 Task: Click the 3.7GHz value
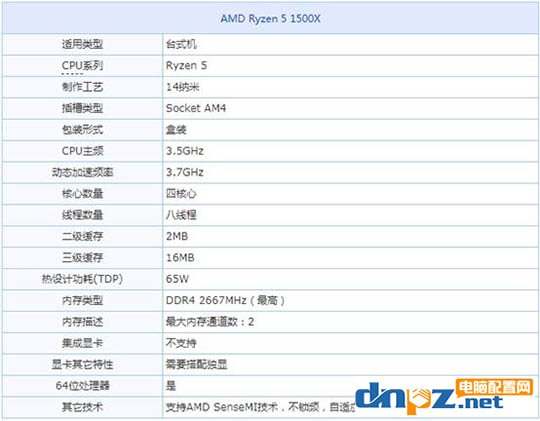[x=185, y=172]
